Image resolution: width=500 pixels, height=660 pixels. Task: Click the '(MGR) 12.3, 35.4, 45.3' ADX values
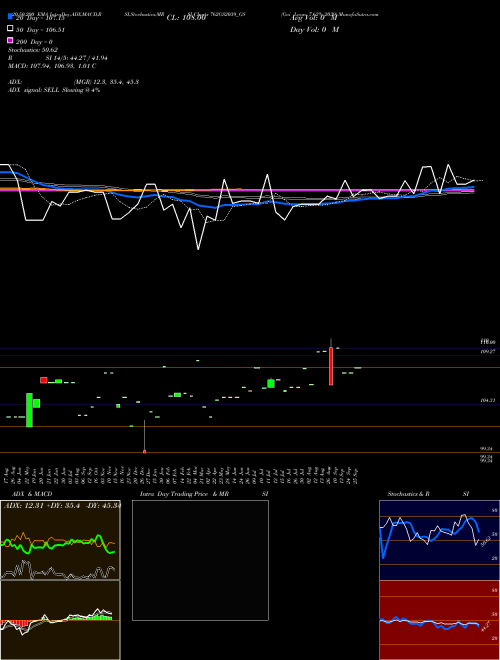click(106, 82)
